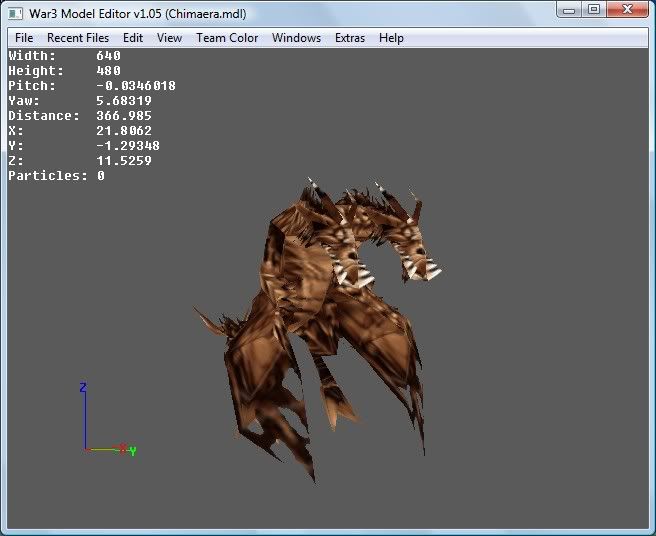Close the War3 Model Editor window

628,10
